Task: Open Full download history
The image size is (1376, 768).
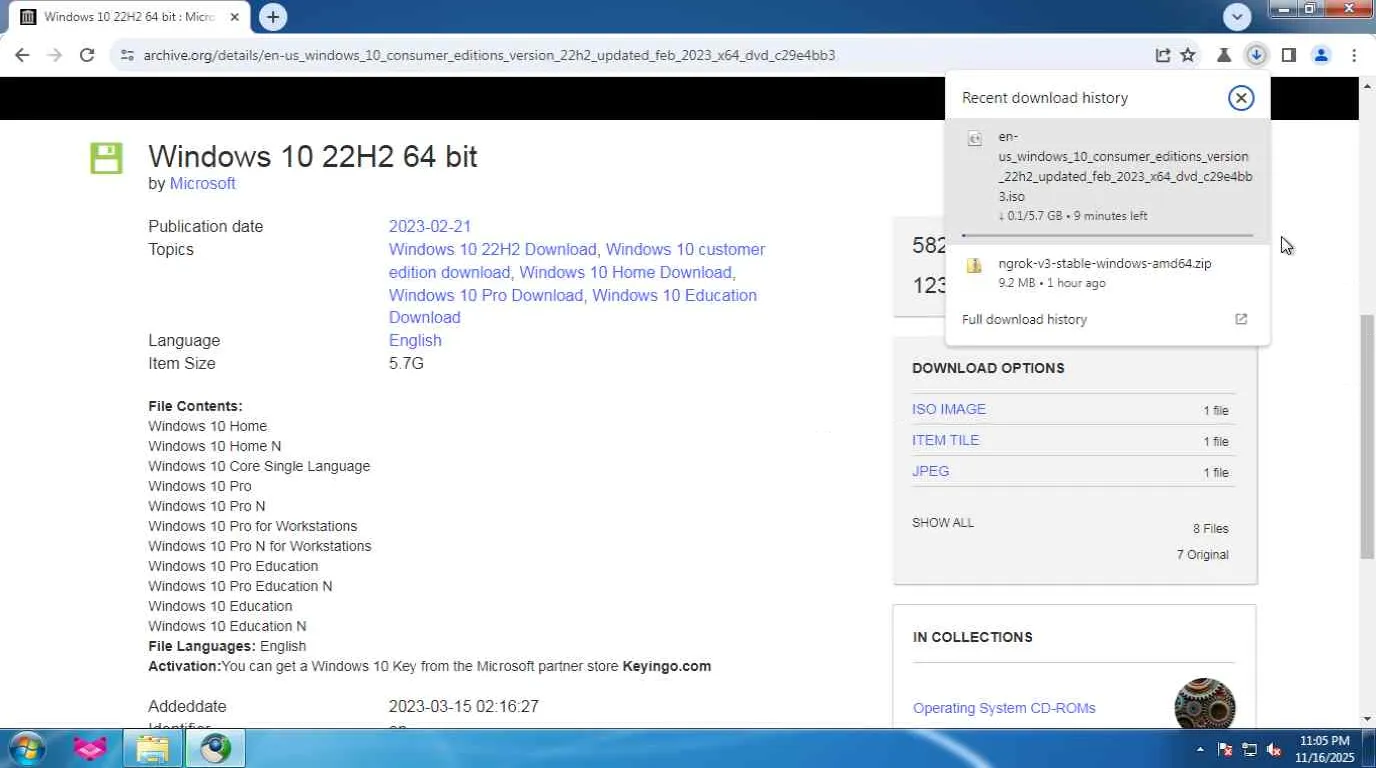Action: tap(1024, 320)
